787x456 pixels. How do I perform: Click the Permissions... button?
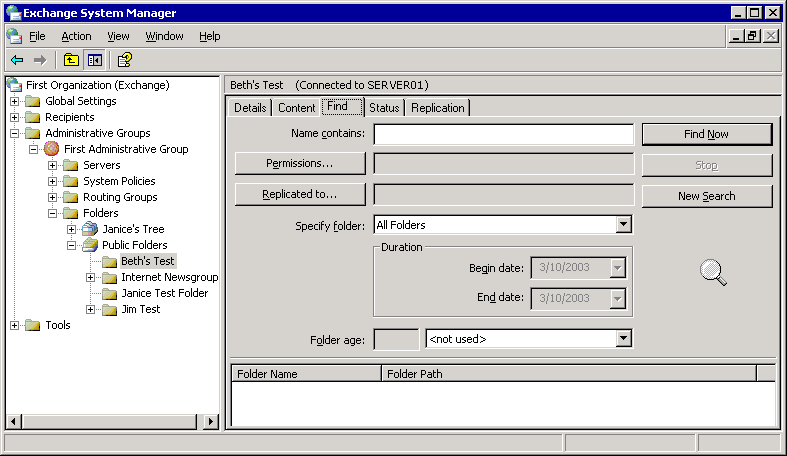300,164
